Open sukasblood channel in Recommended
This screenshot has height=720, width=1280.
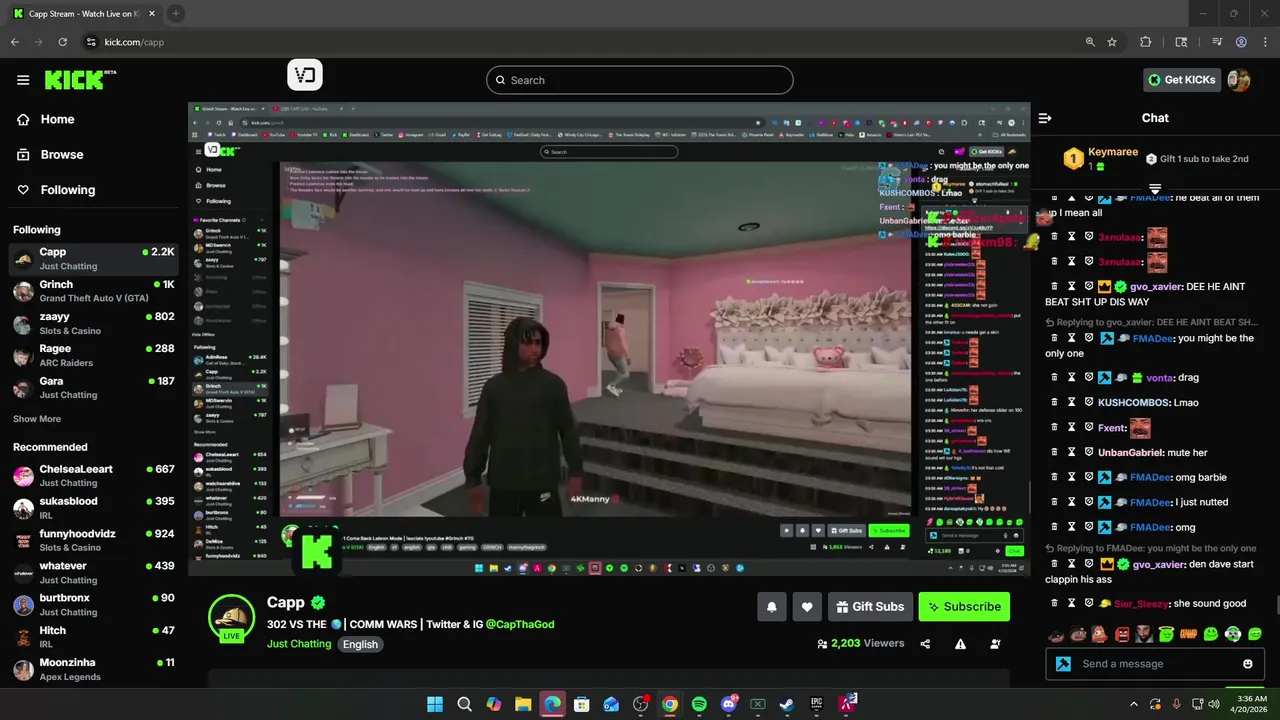click(x=94, y=507)
